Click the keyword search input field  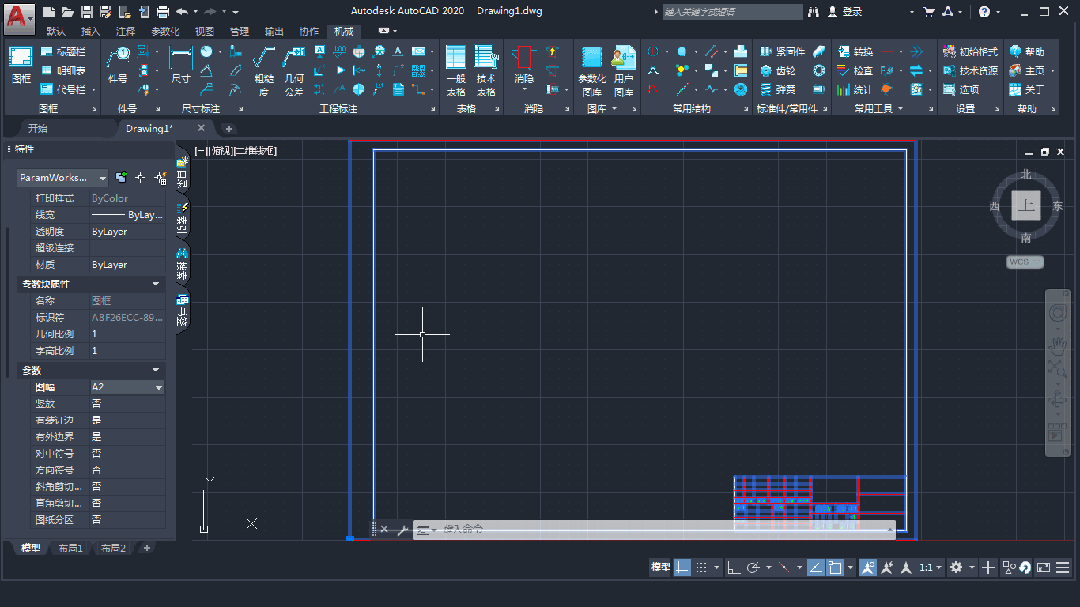(x=732, y=12)
